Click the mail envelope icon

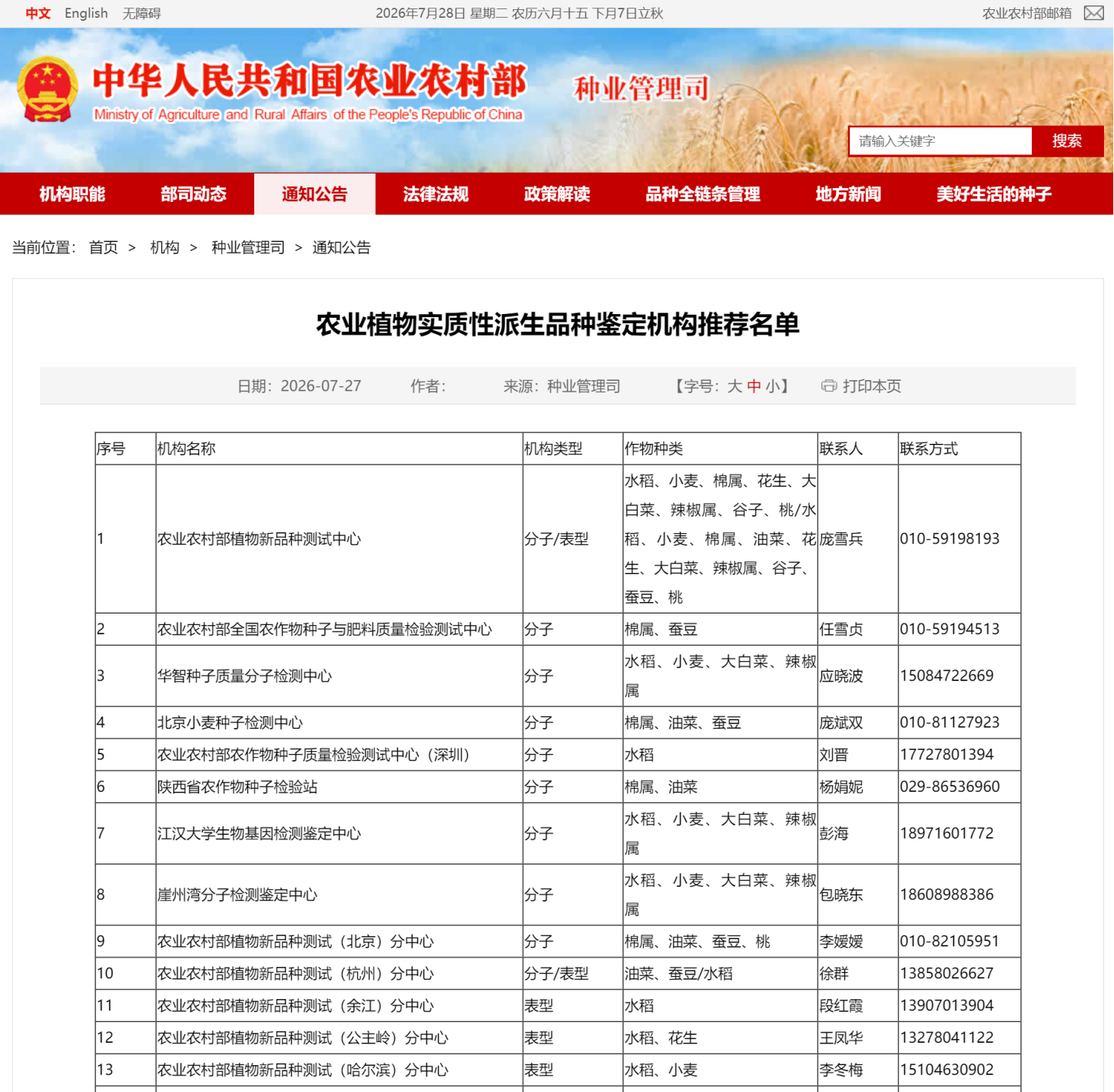1094,13
